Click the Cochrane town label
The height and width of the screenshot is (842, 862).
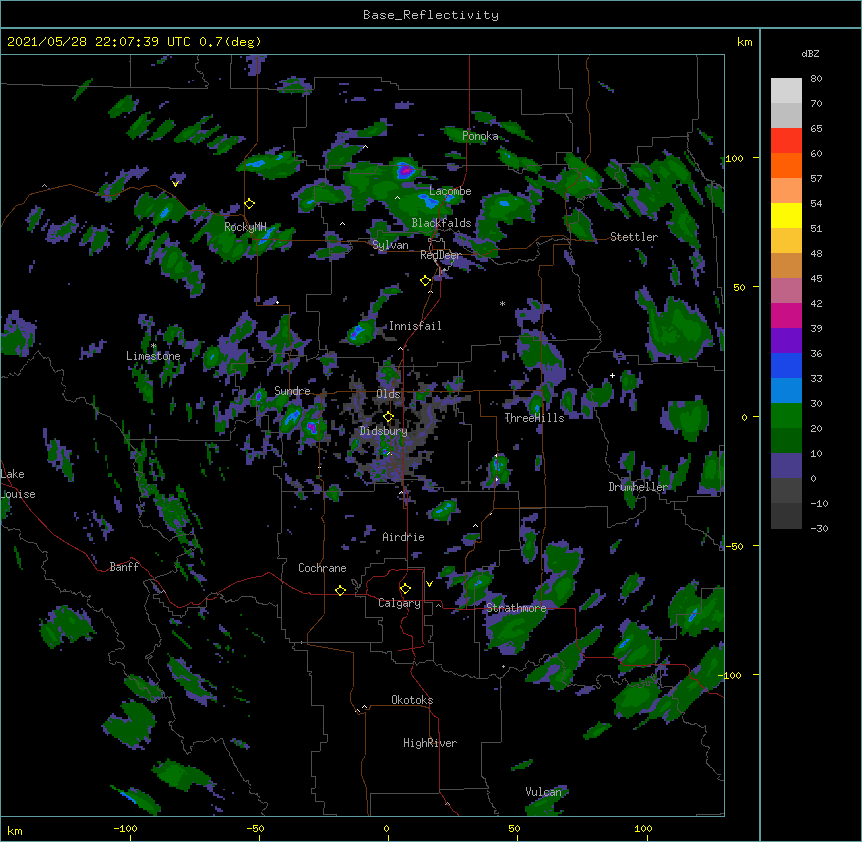pyautogui.click(x=322, y=568)
